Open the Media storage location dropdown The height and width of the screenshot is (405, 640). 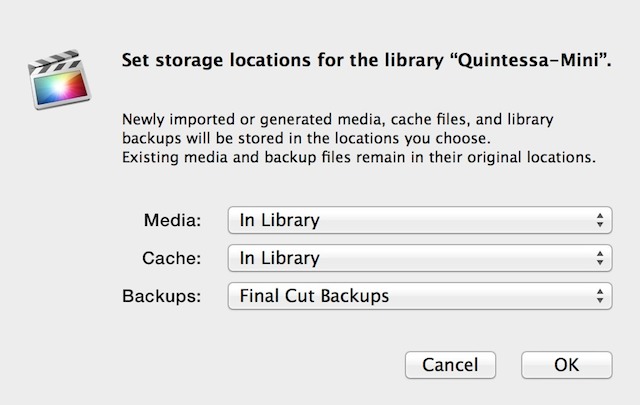coord(420,220)
